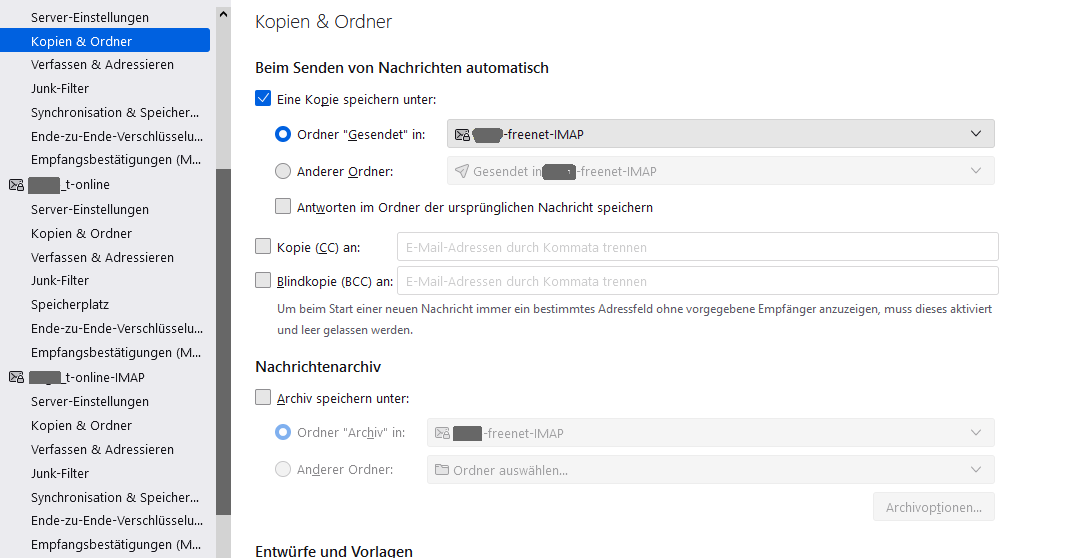Select the "Anderer Ordner" radio under sent copies
This screenshot has height=558, width=1085.
[283, 171]
